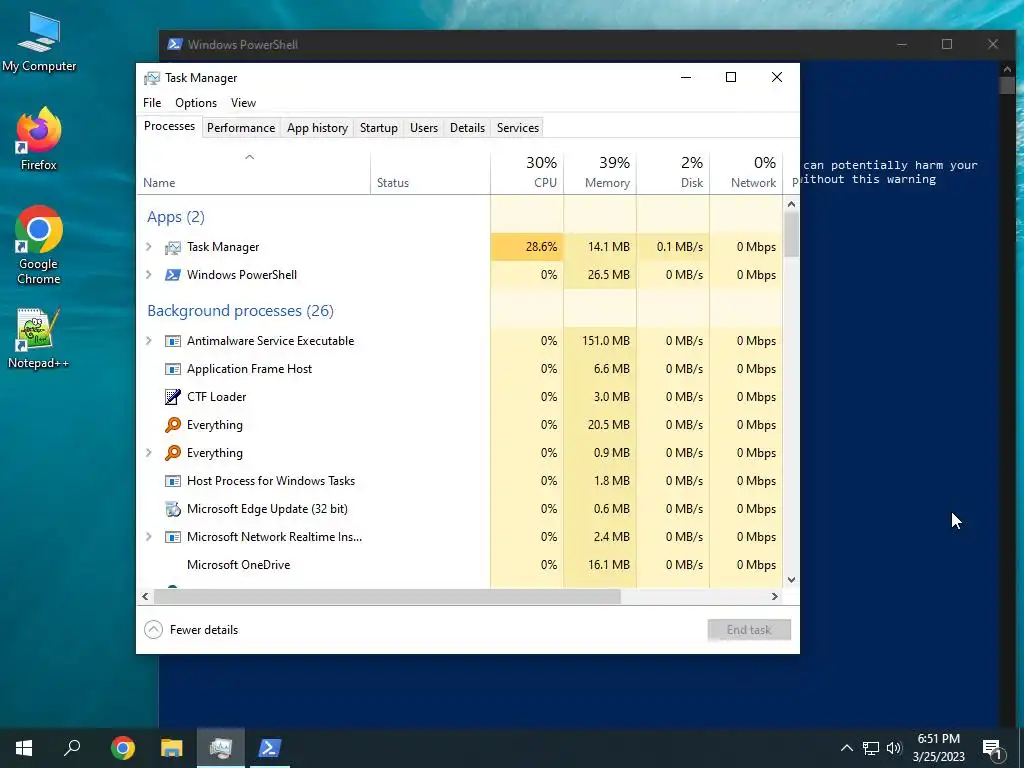Click the expandable Everything row icon
Viewport: 1024px width, 768px height.
click(172, 453)
